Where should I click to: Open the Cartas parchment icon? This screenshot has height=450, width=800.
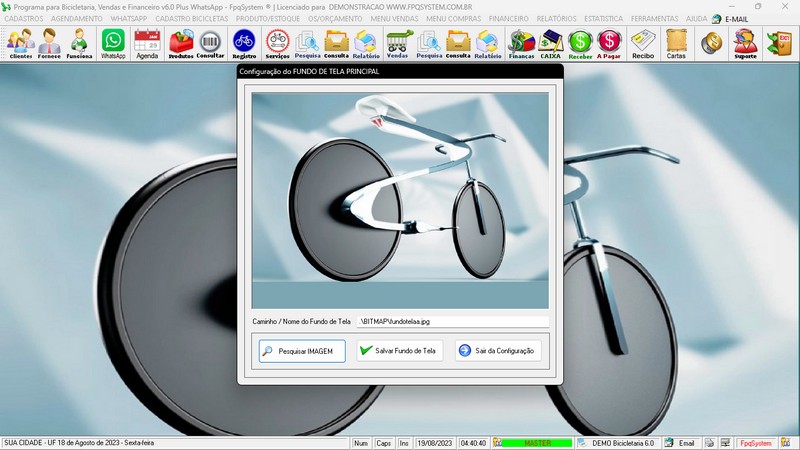coord(676,44)
